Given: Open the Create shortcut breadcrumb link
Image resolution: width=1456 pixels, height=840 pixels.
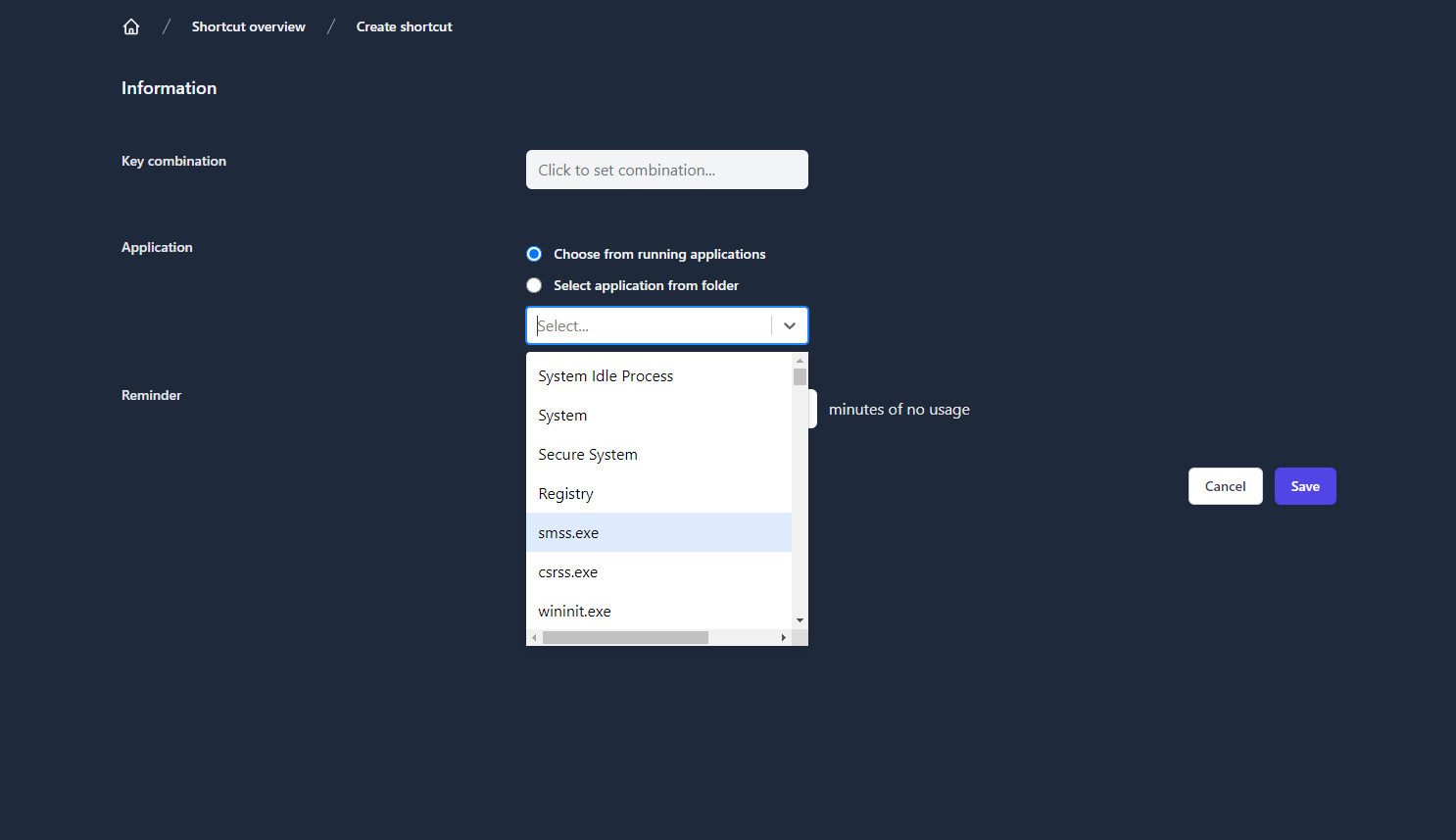Looking at the screenshot, I should click(x=404, y=26).
